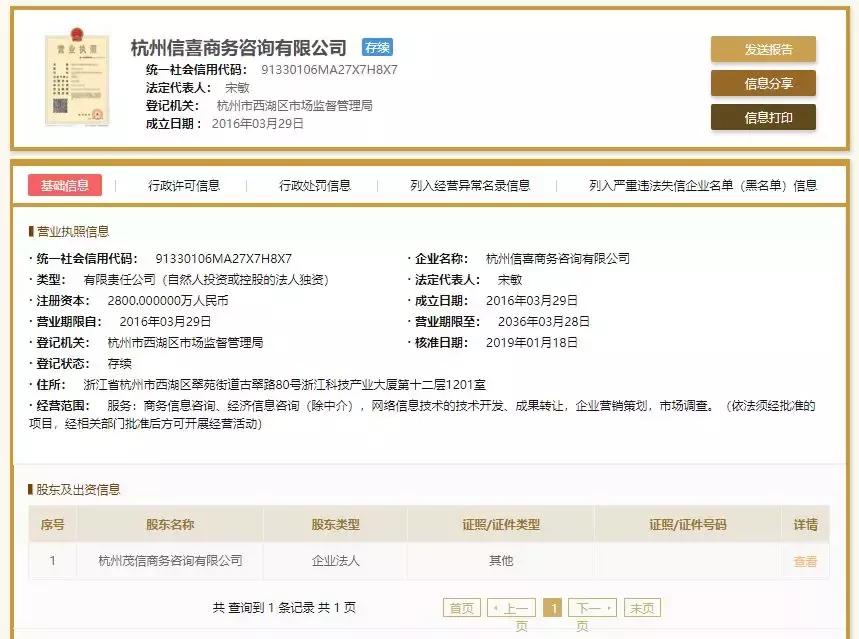The image size is (859, 639).
Task: Jump to 末页 in pagination
Action: tap(641, 606)
